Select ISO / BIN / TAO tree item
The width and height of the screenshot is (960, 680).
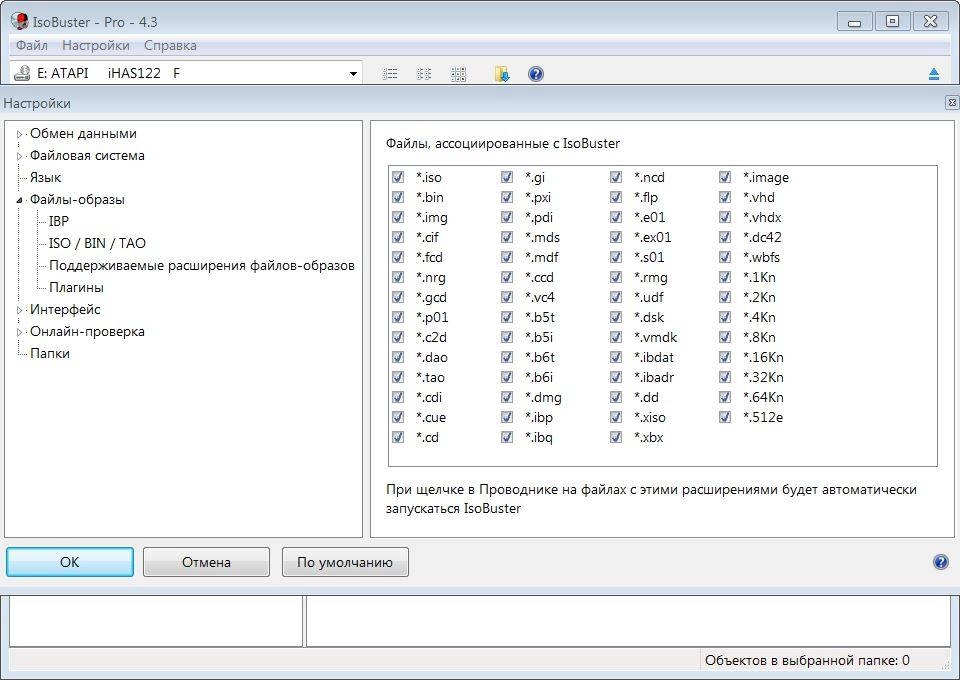pyautogui.click(x=97, y=243)
